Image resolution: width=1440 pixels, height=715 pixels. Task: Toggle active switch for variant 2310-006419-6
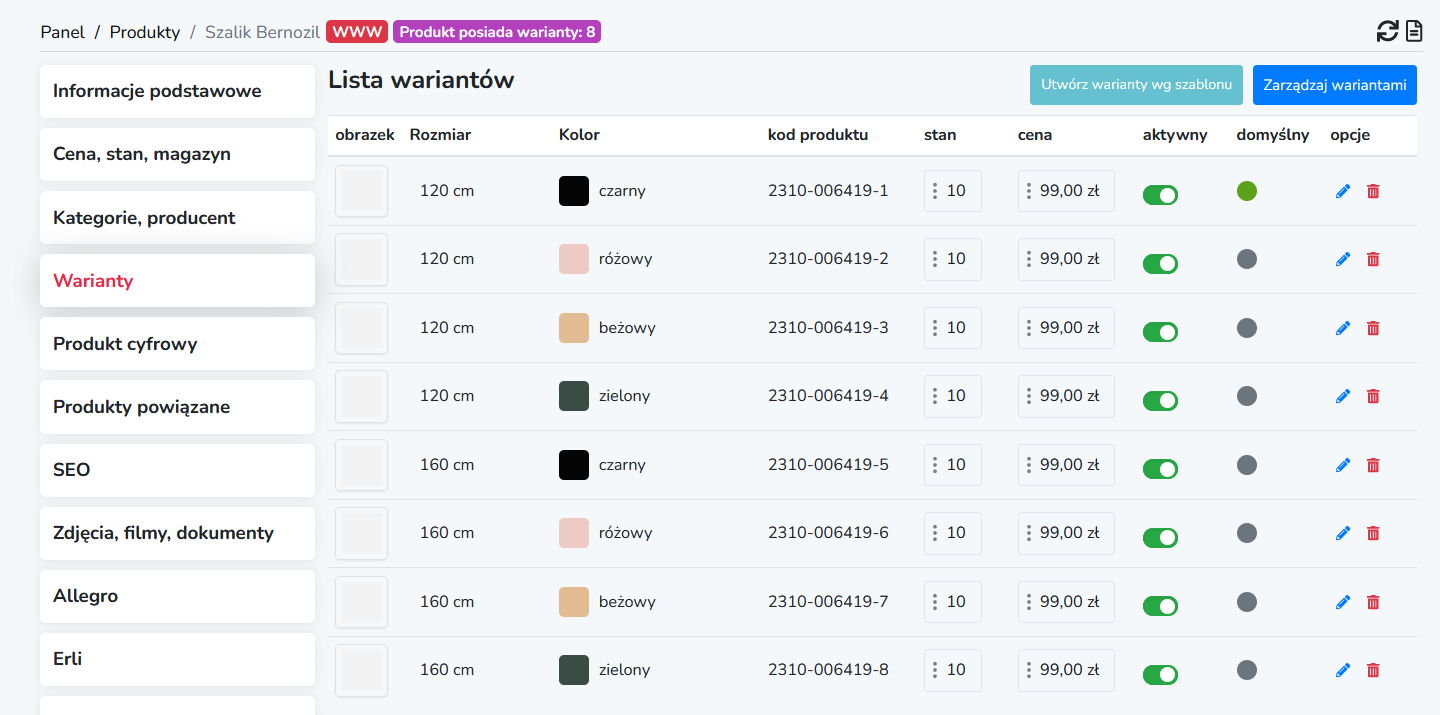tap(1160, 538)
